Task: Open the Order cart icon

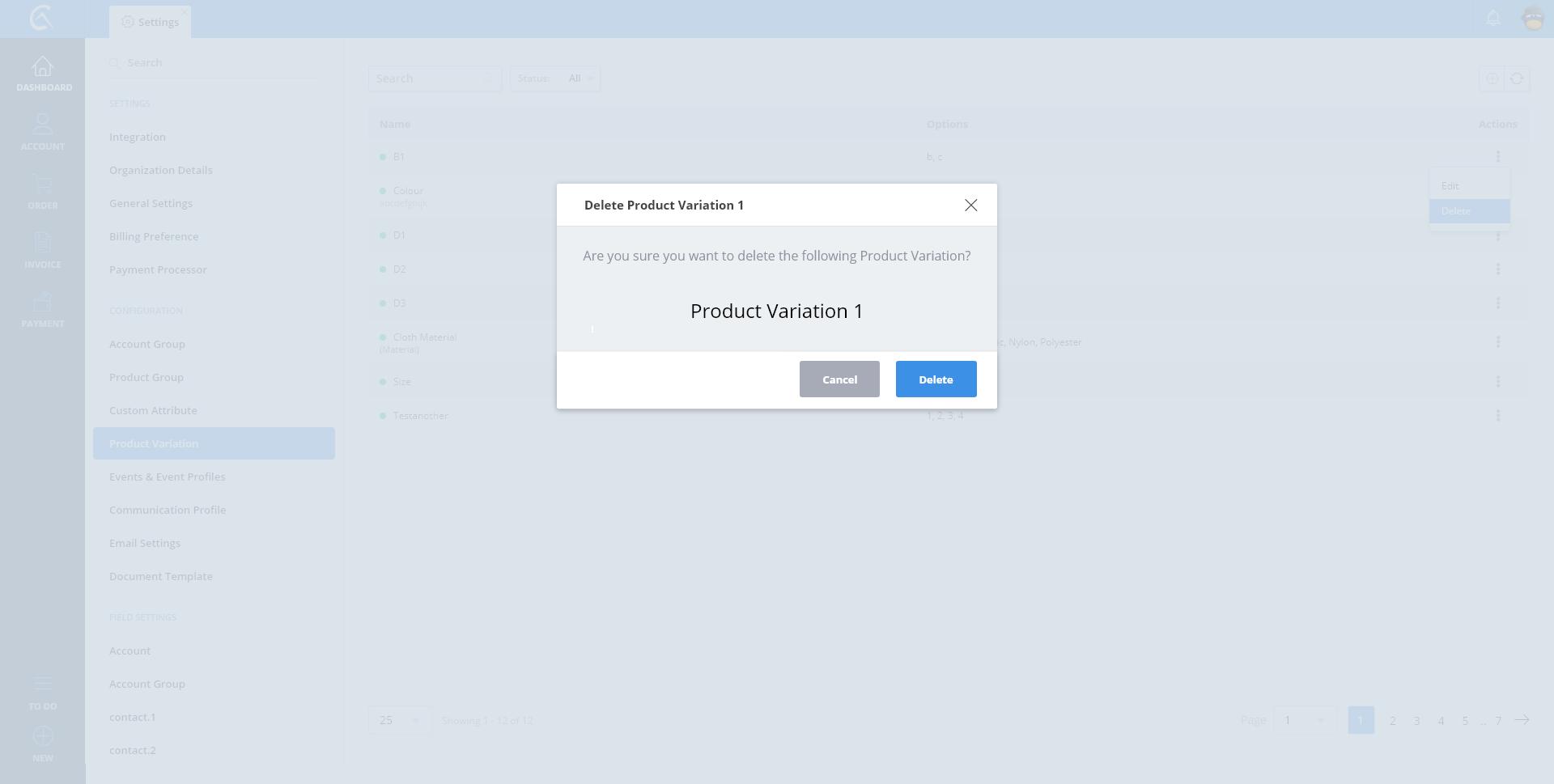Action: (x=43, y=184)
